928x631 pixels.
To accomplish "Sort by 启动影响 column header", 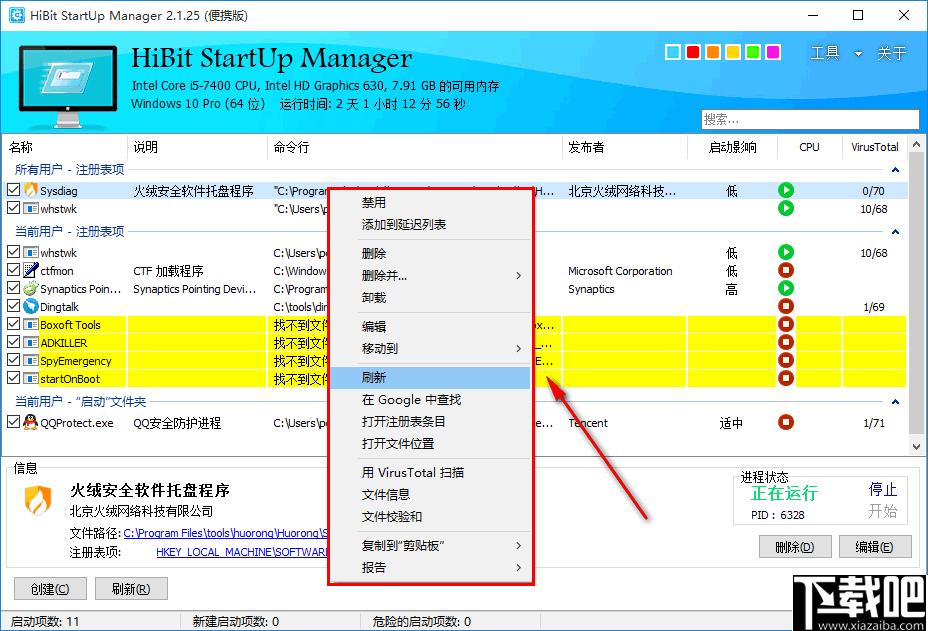I will click(x=732, y=147).
